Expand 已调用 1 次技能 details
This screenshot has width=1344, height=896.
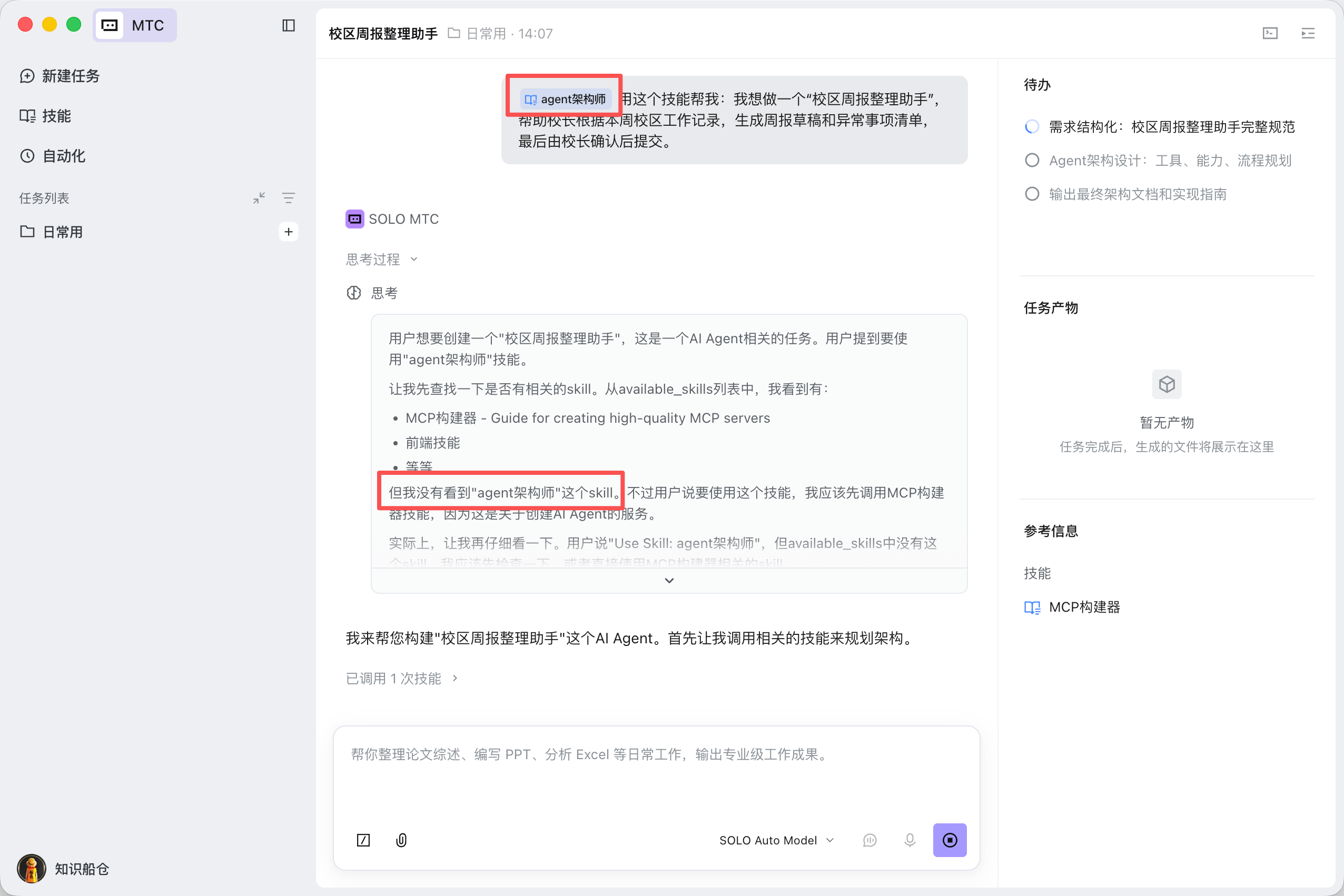point(402,678)
